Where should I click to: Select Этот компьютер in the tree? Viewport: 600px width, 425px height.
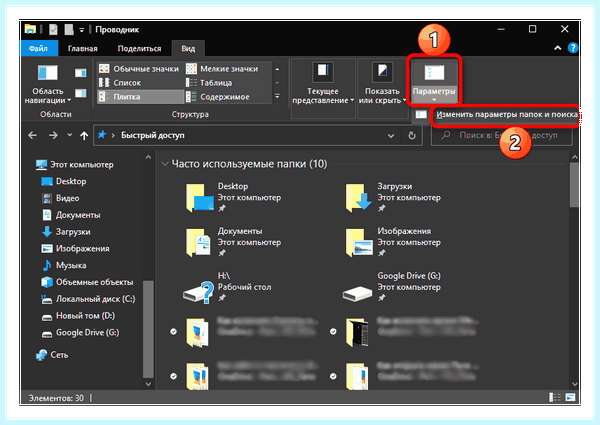pos(75,165)
